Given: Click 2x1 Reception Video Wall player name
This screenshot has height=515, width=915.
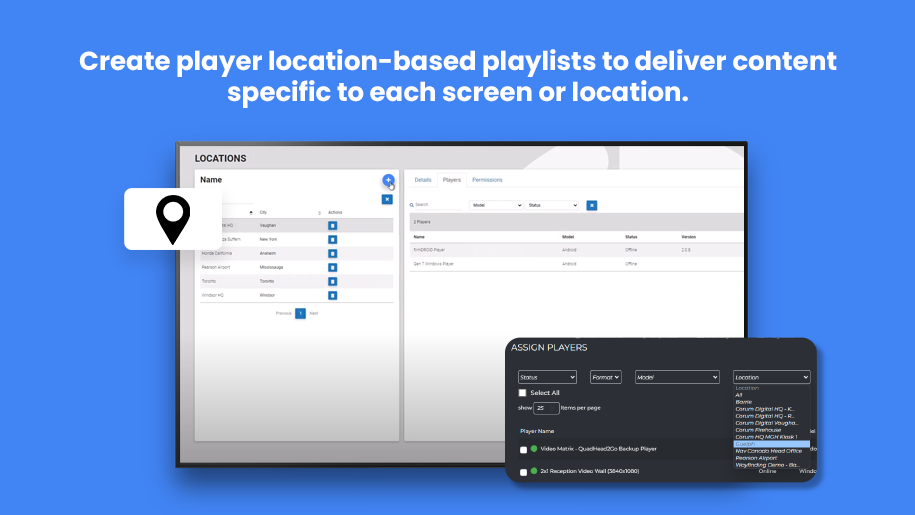Looking at the screenshot, I should (589, 471).
